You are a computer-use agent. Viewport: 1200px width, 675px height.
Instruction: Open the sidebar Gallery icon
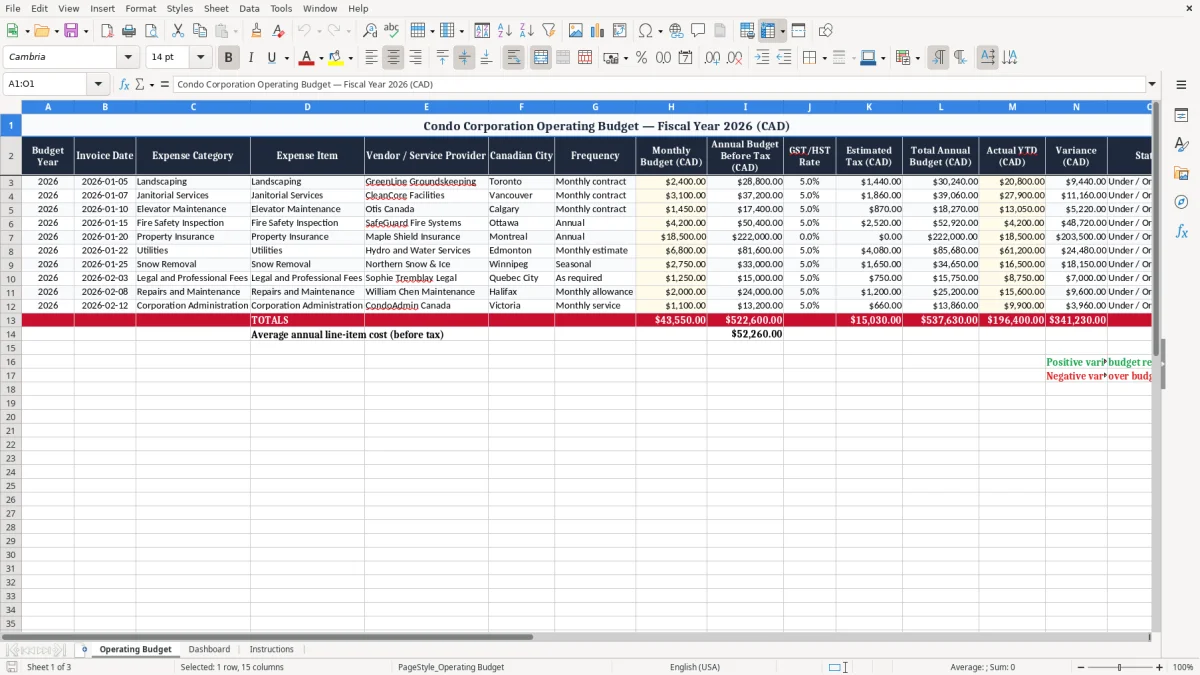pos(1181,174)
